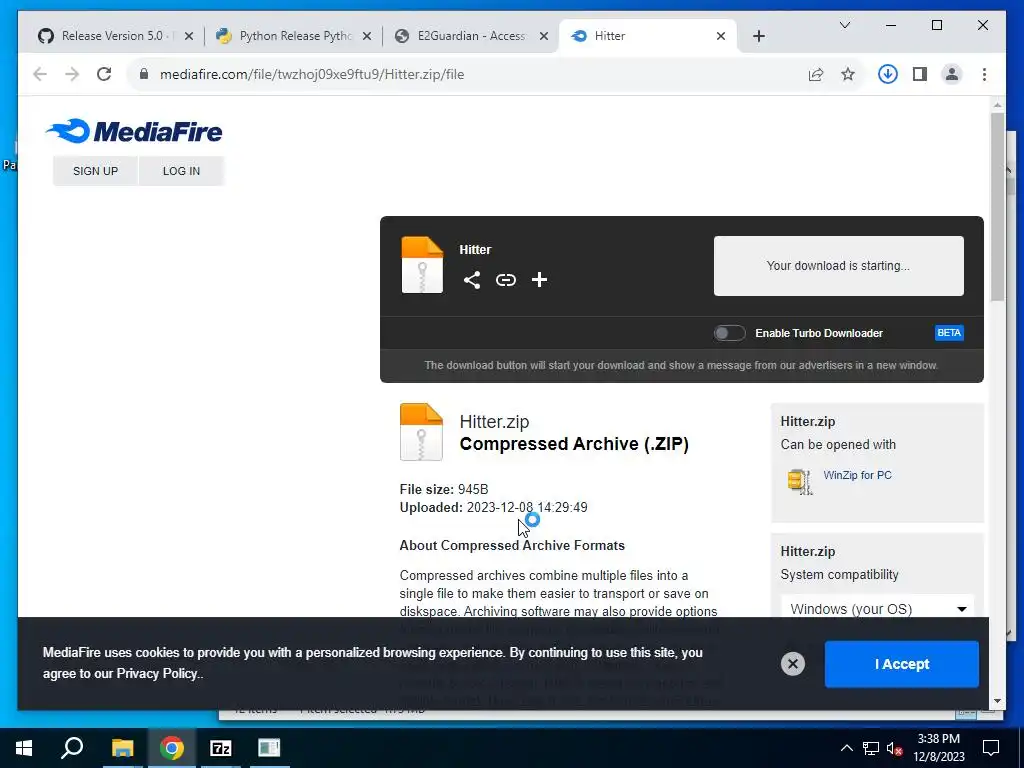Click the Chrome taskbar icon
The image size is (1024, 768).
[x=172, y=748]
